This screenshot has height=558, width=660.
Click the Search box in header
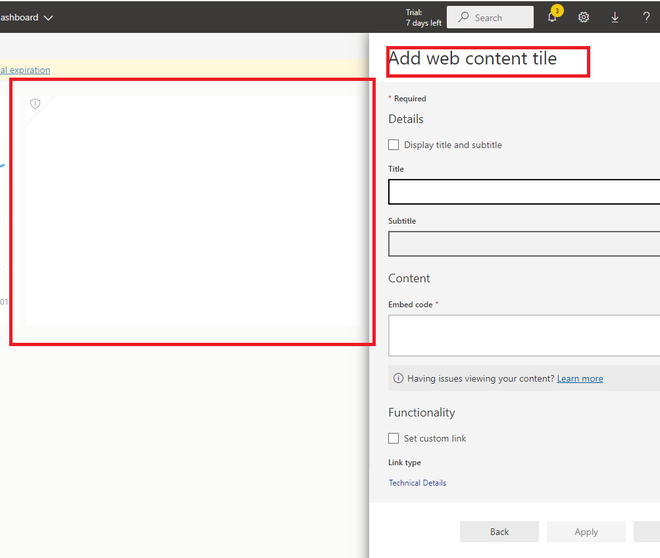click(490, 17)
